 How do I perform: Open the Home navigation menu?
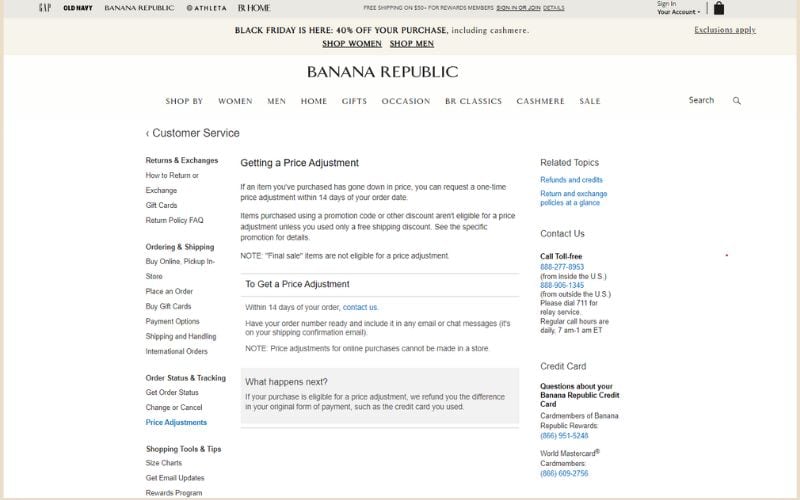point(314,101)
